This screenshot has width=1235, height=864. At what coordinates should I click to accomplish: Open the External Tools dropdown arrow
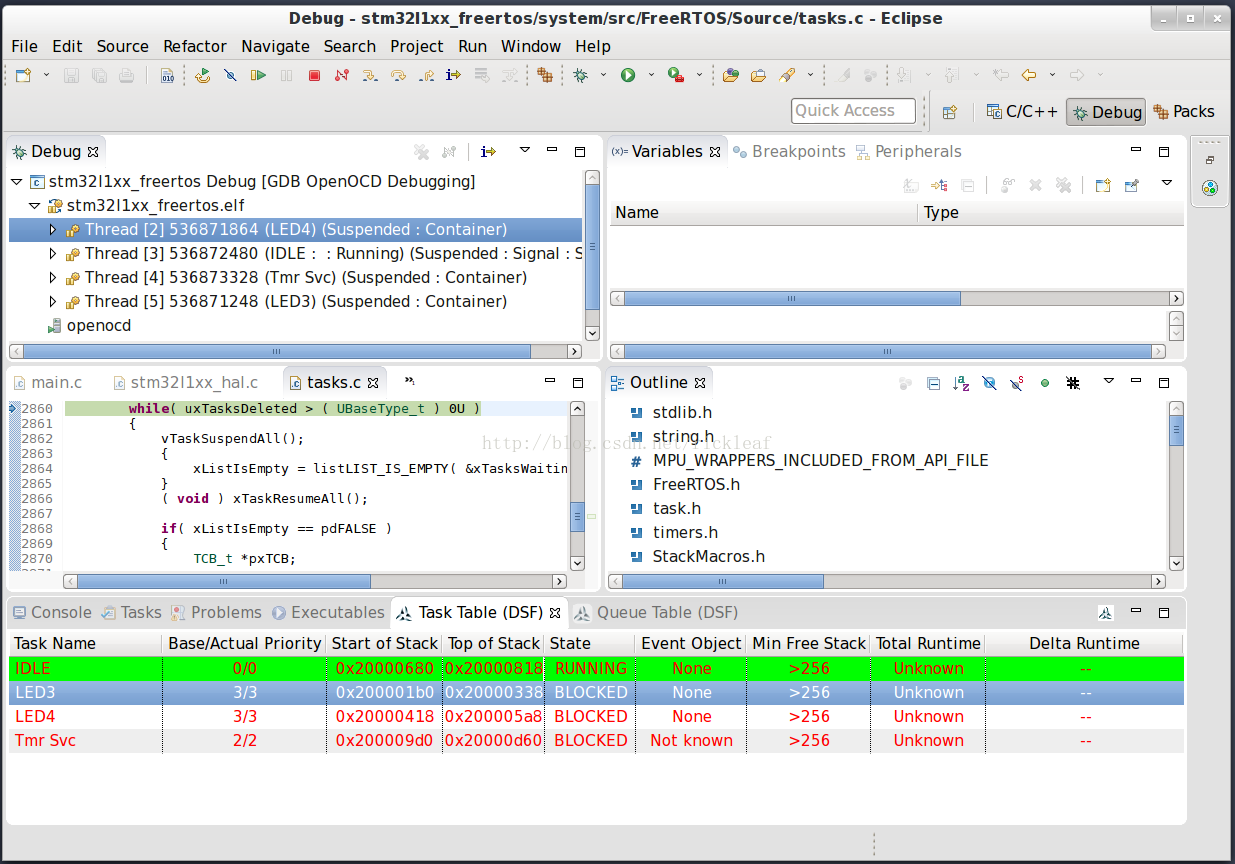tap(700, 75)
